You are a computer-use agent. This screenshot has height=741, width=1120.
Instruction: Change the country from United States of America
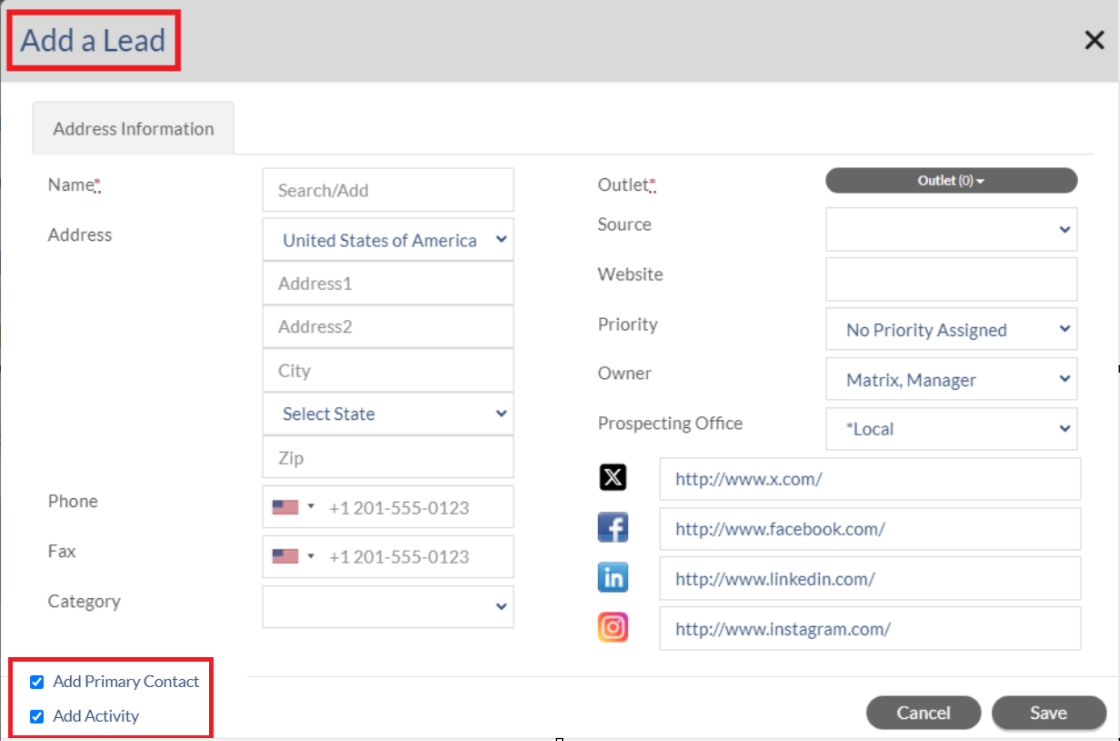(388, 240)
